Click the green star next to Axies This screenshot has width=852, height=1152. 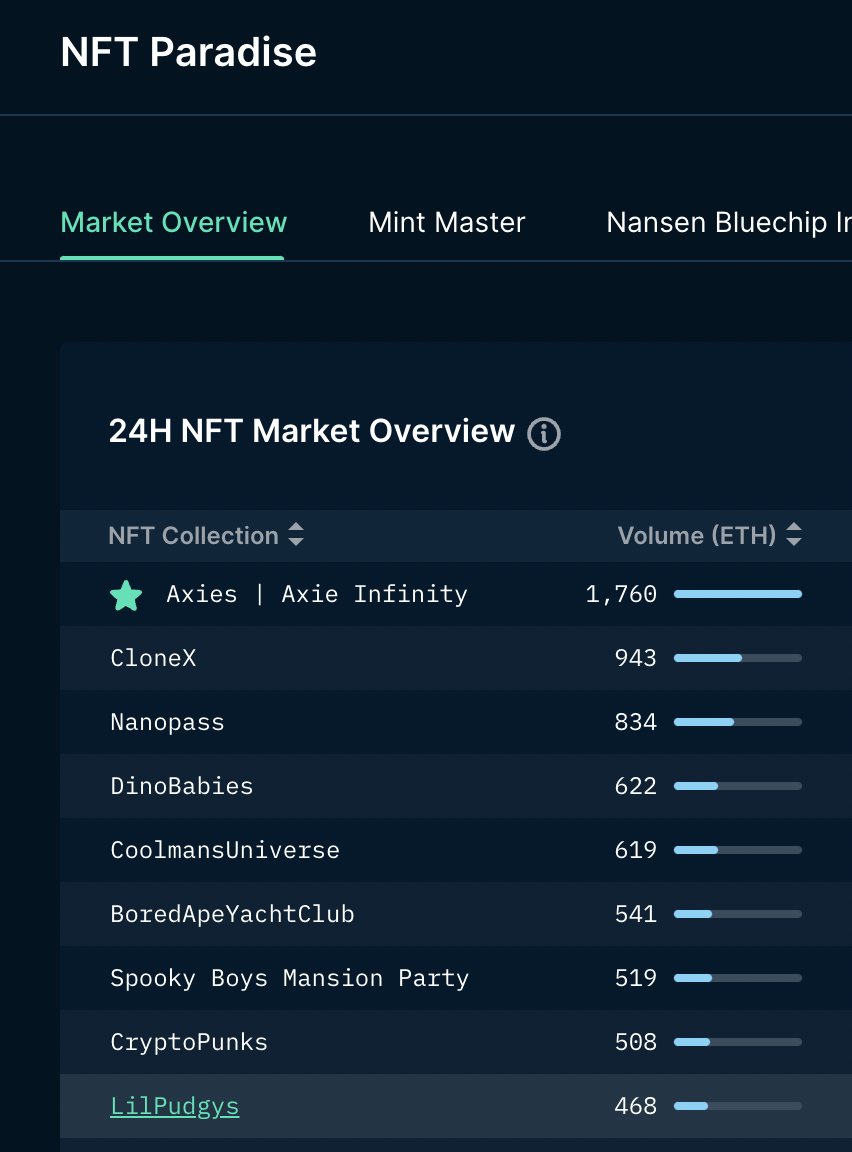pos(126,595)
